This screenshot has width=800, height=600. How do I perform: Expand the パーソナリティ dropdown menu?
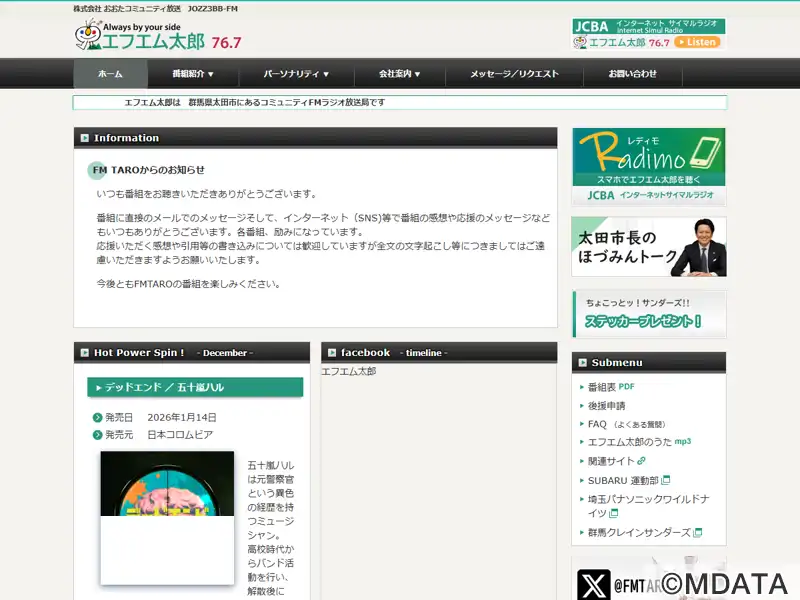296,73
